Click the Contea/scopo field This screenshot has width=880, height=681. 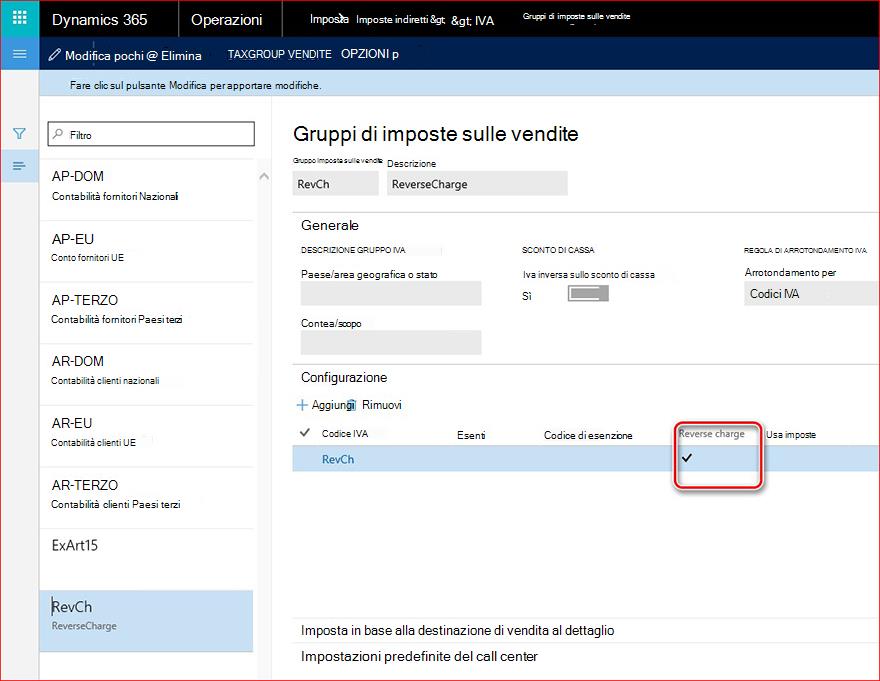[391, 342]
